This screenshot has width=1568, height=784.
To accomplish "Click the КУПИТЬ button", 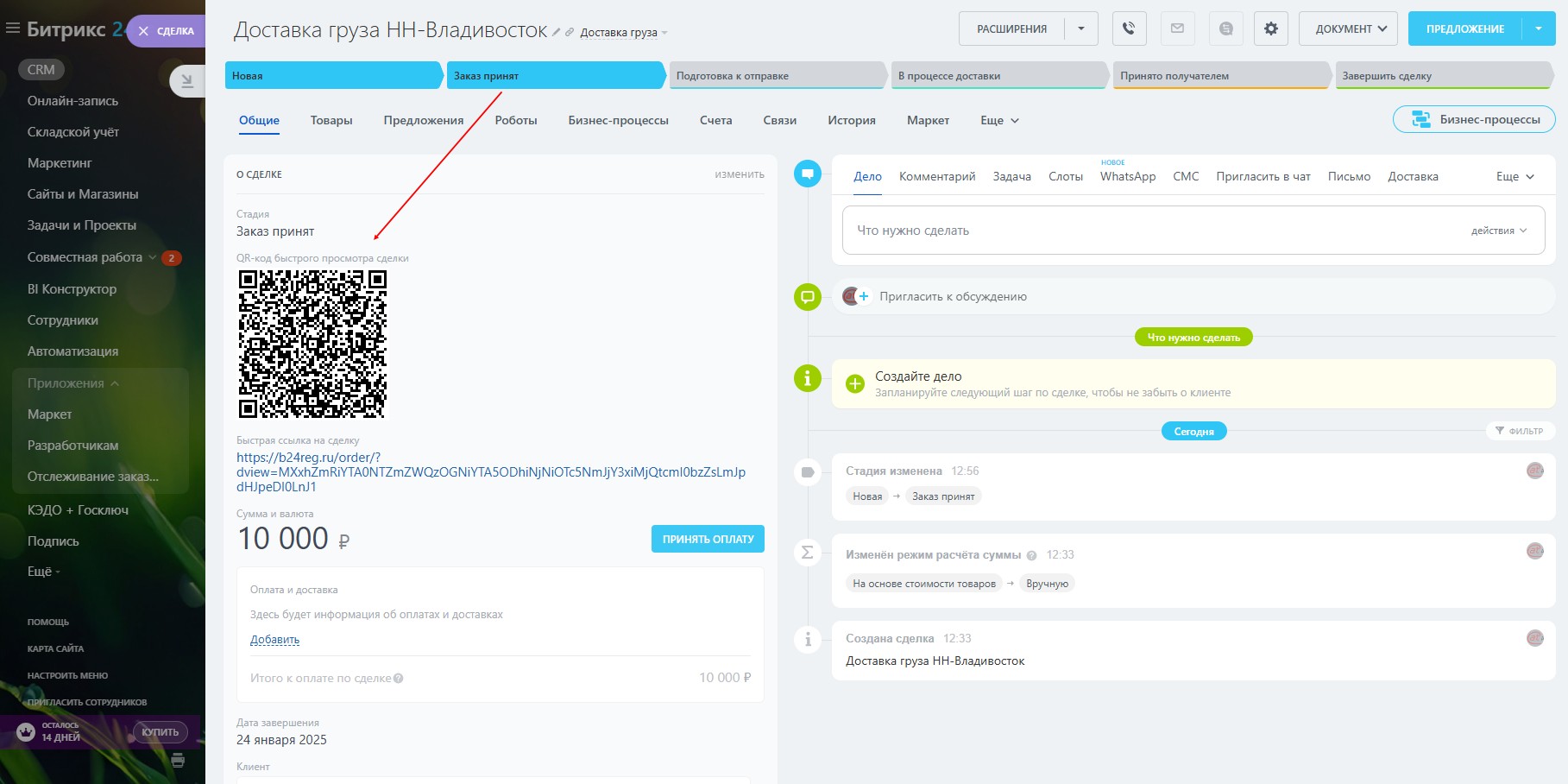I will (x=160, y=732).
